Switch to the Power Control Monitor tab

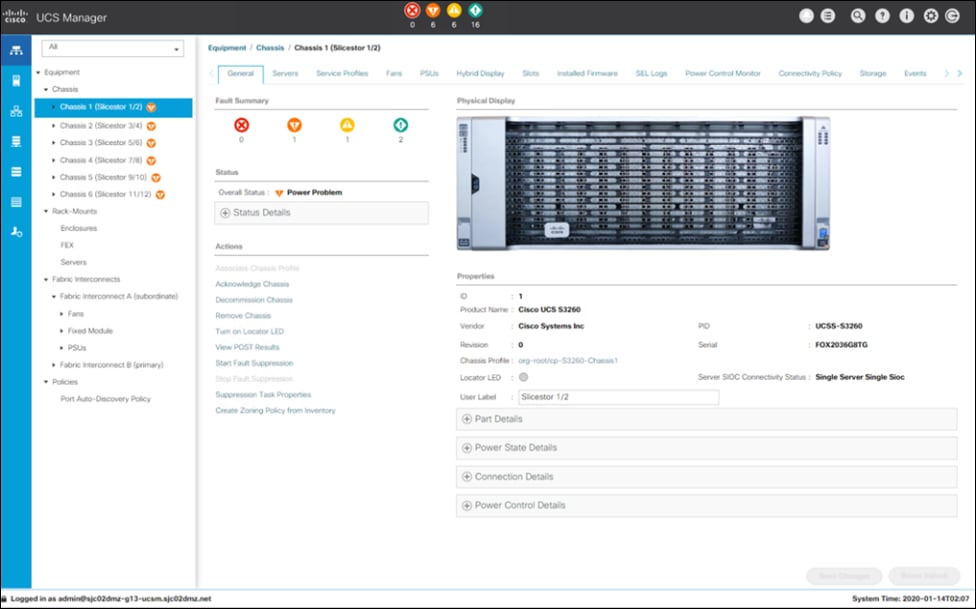pos(723,73)
